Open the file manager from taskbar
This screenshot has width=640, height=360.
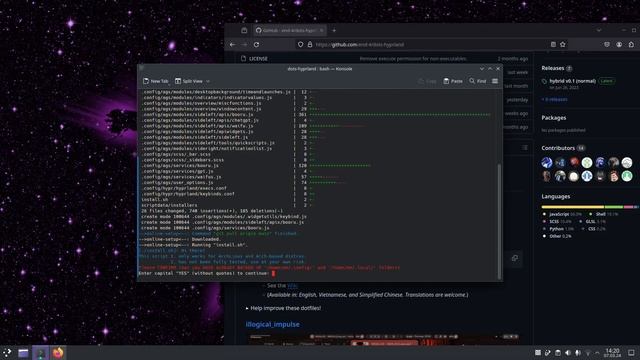[x=23, y=352]
